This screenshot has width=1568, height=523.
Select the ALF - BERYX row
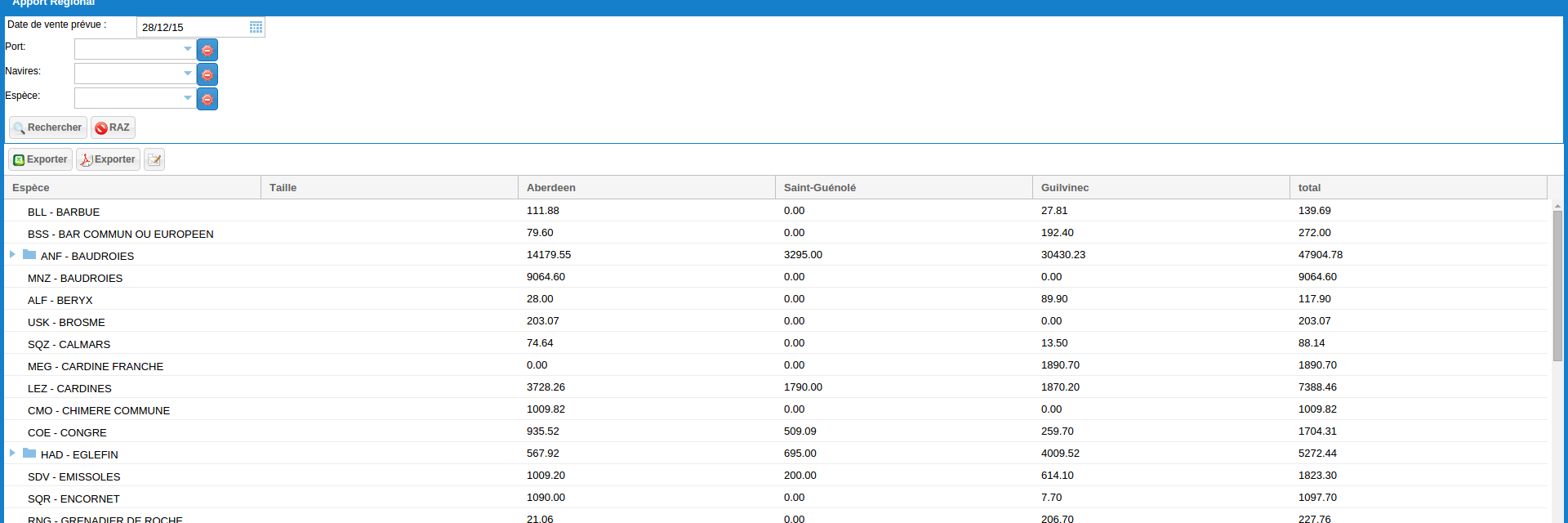click(776, 299)
